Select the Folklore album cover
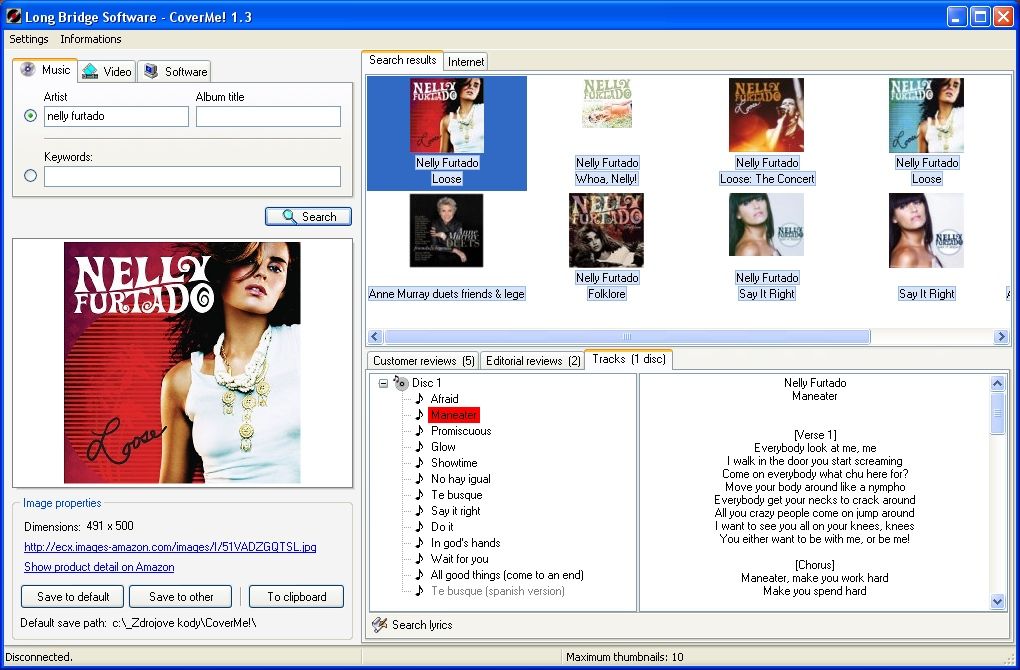The image size is (1020, 670). [606, 230]
